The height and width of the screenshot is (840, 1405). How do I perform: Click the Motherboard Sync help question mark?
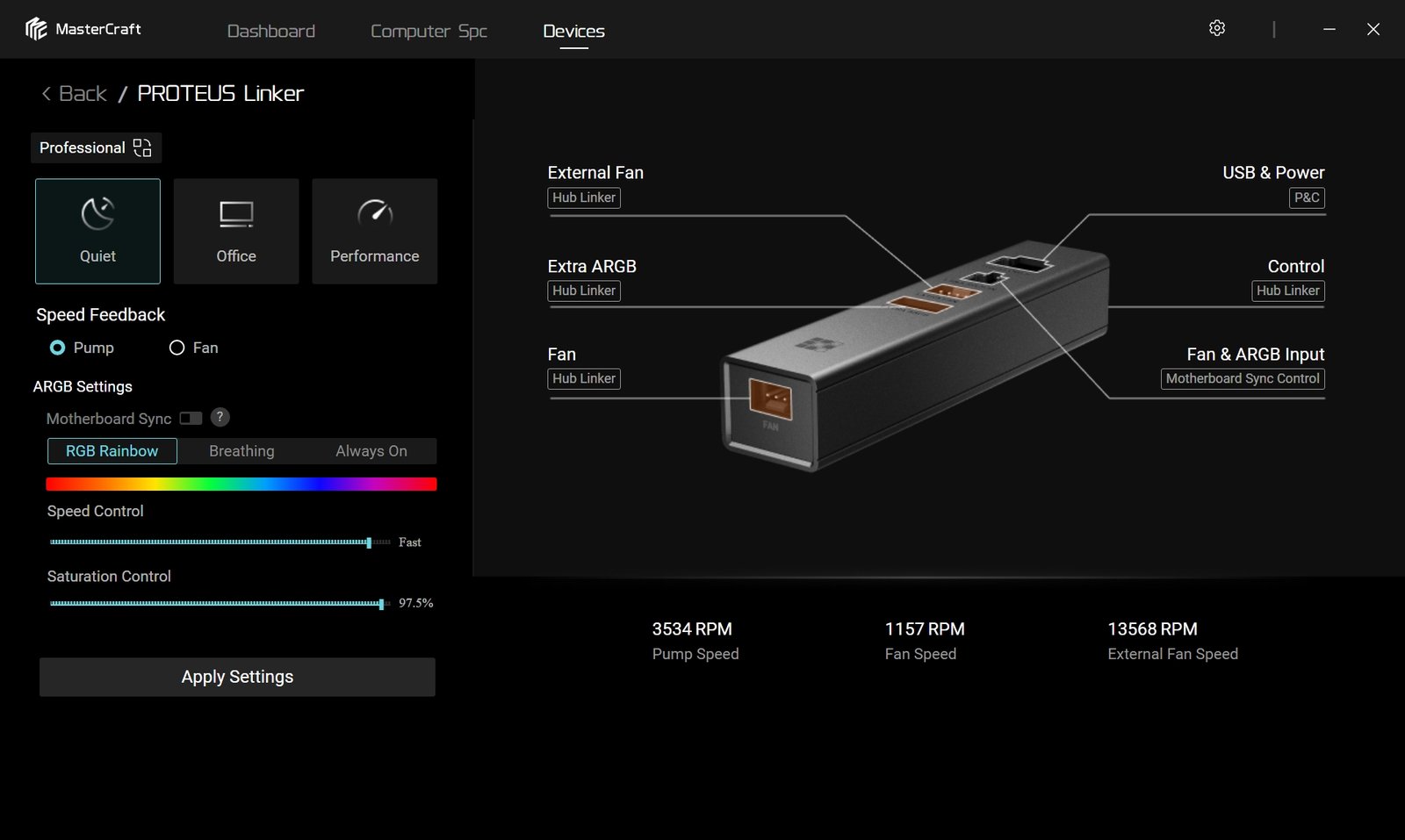coord(220,418)
